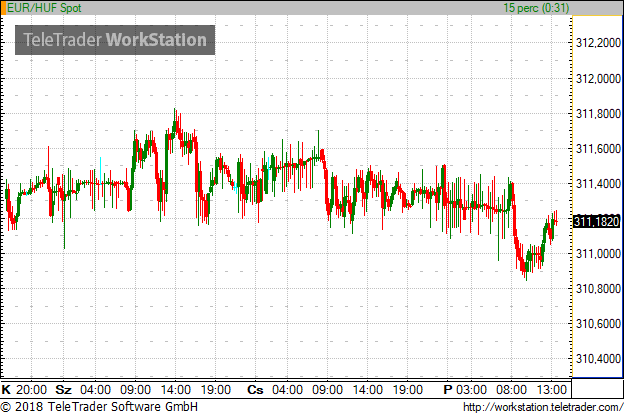
Task: Click the Cs day marker on time axis
Action: [255, 389]
